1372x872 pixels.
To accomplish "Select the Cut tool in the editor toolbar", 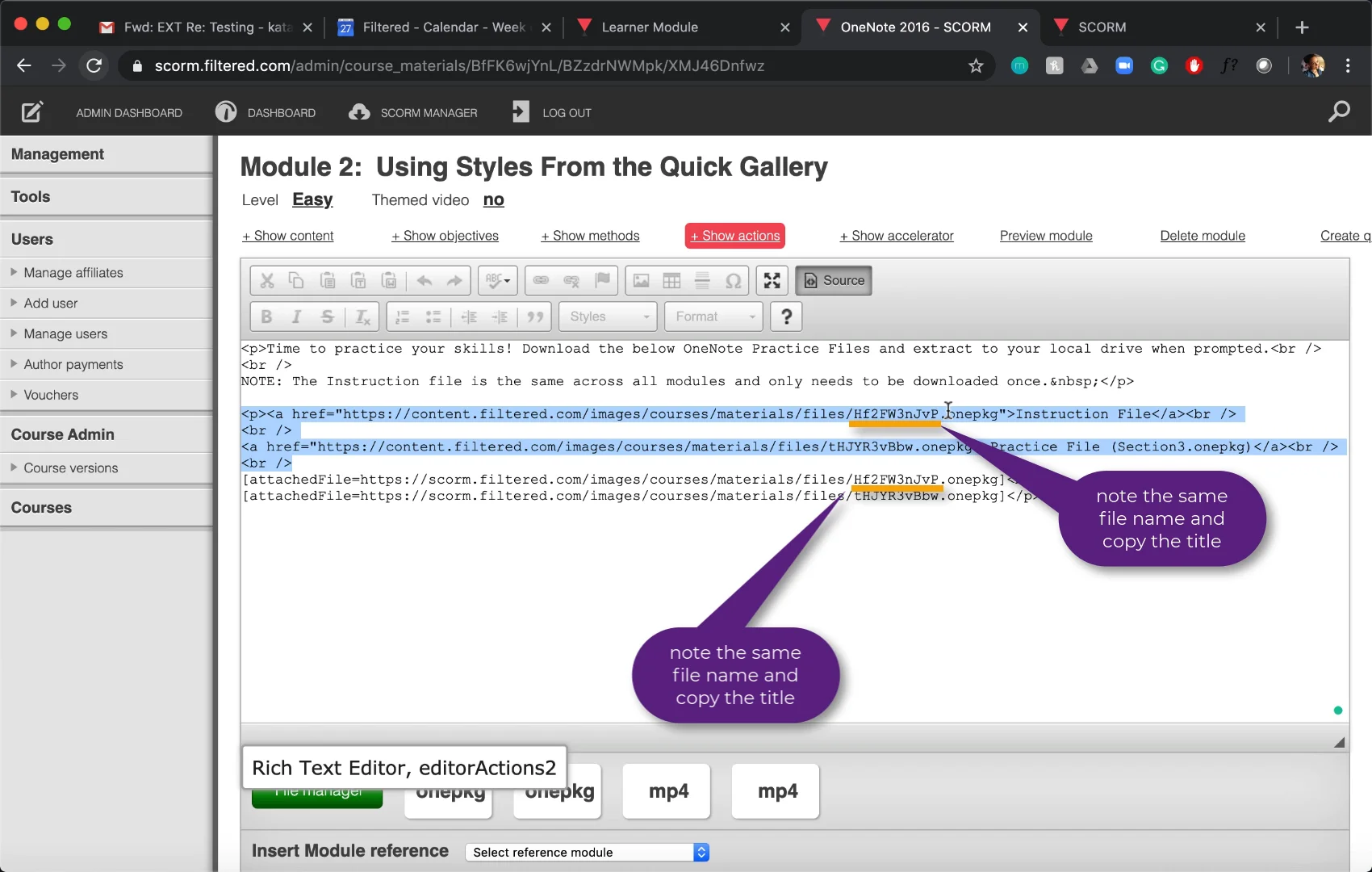I will click(x=266, y=280).
